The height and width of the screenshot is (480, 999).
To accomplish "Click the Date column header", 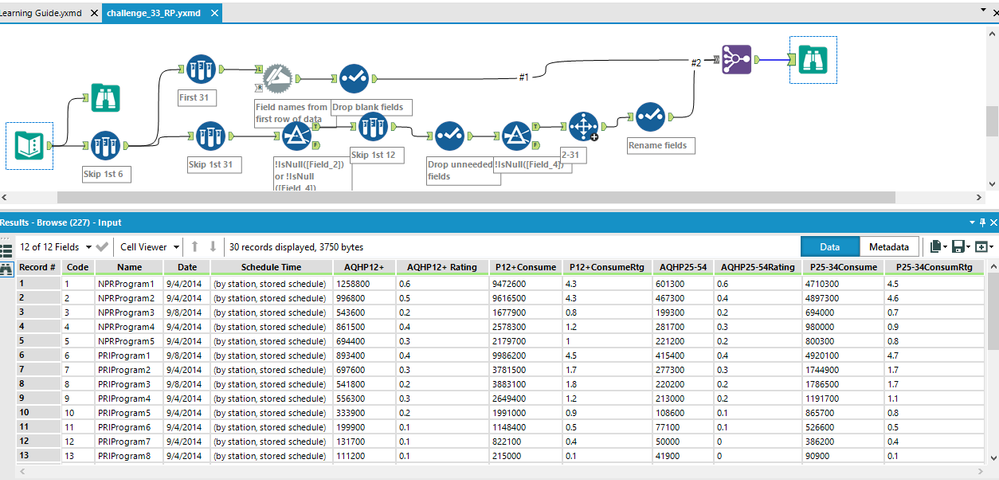I will pyautogui.click(x=187, y=267).
